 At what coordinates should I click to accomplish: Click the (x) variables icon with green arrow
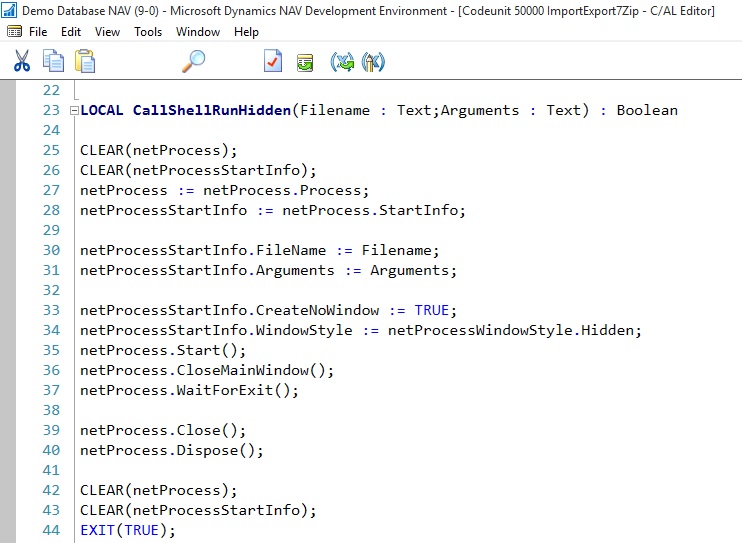pyautogui.click(x=343, y=62)
